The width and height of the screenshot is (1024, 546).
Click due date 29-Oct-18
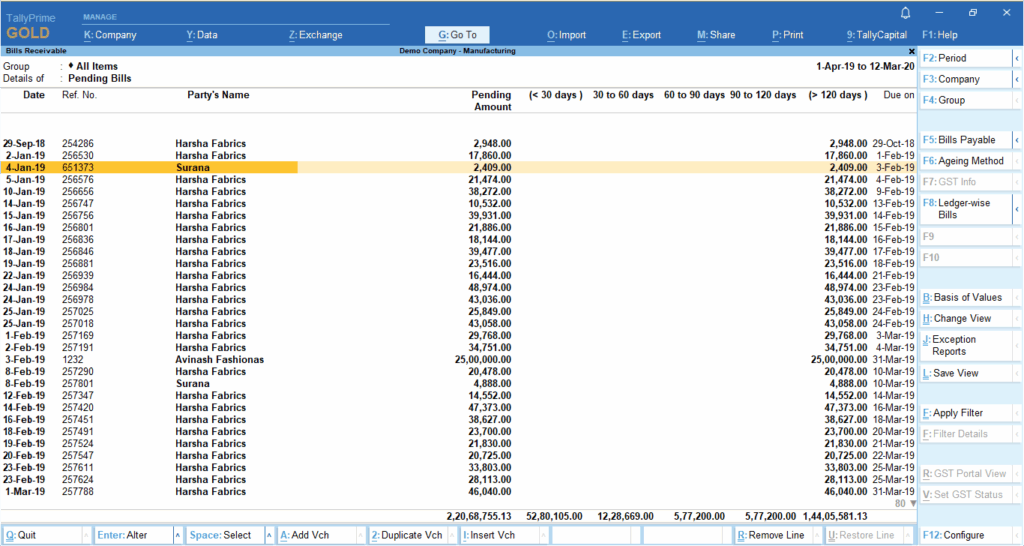893,143
